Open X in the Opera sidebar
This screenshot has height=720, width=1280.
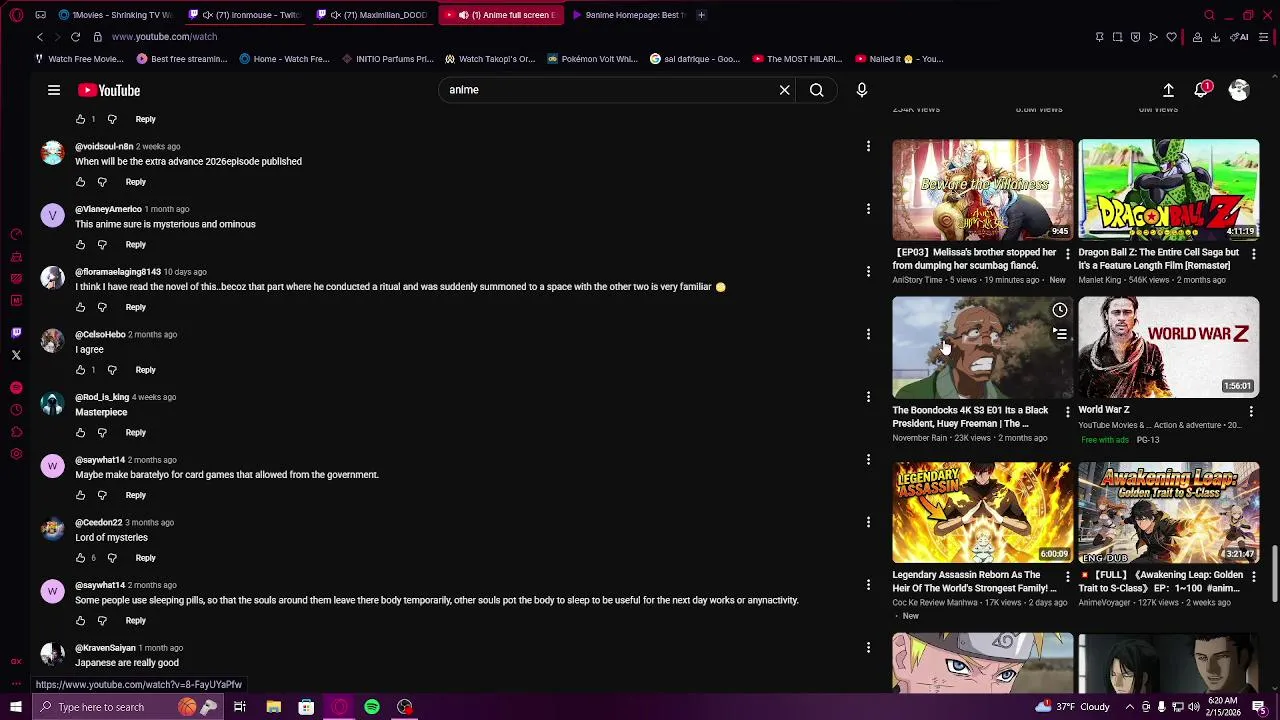(16, 355)
